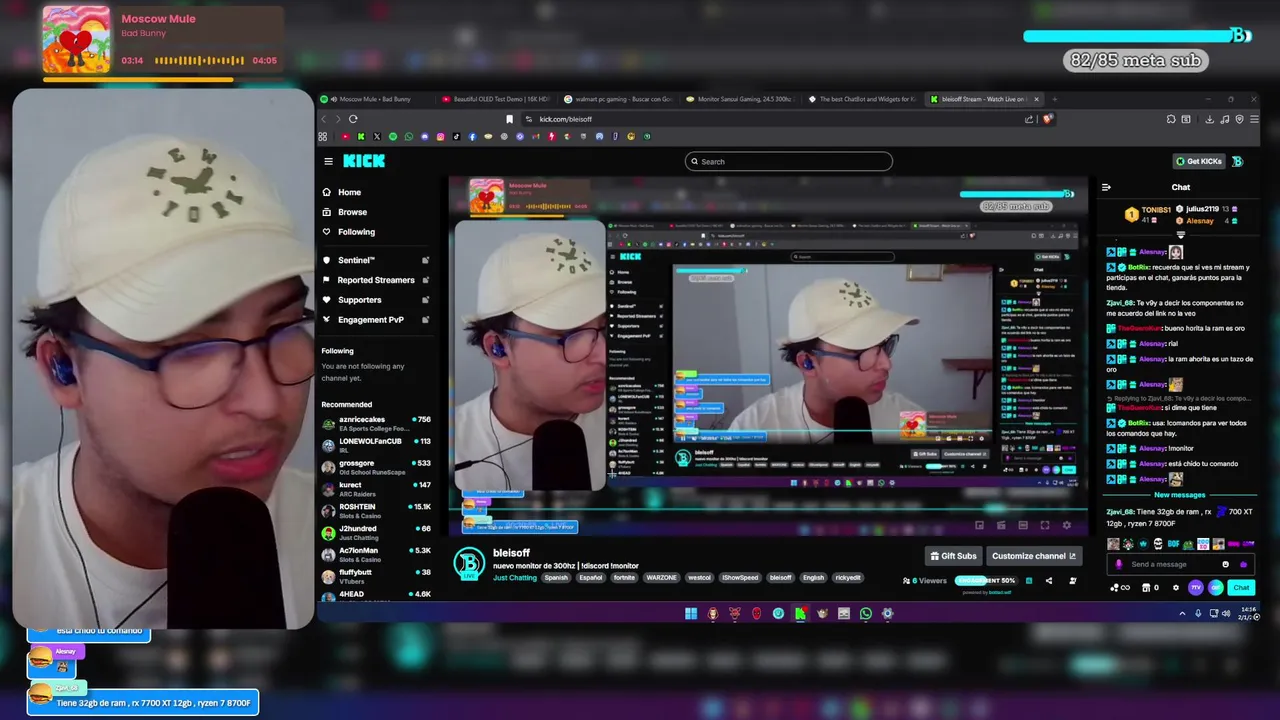Screen dimensions: 1280x720
Task: Click the bleisoff channel avatar
Action: 469,564
